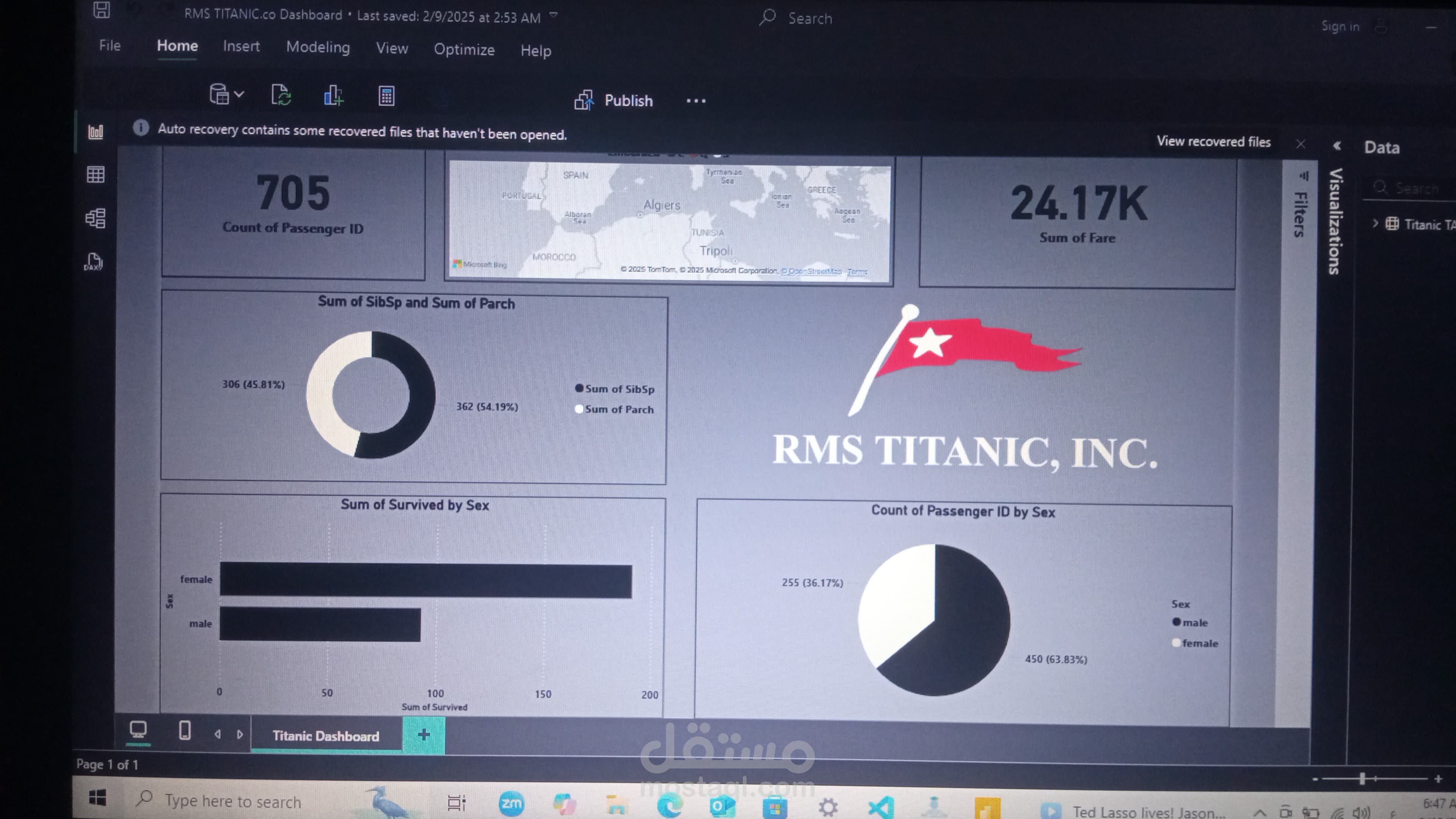1456x819 pixels.
Task: Click the calculator measure icon
Action: pyautogui.click(x=387, y=96)
